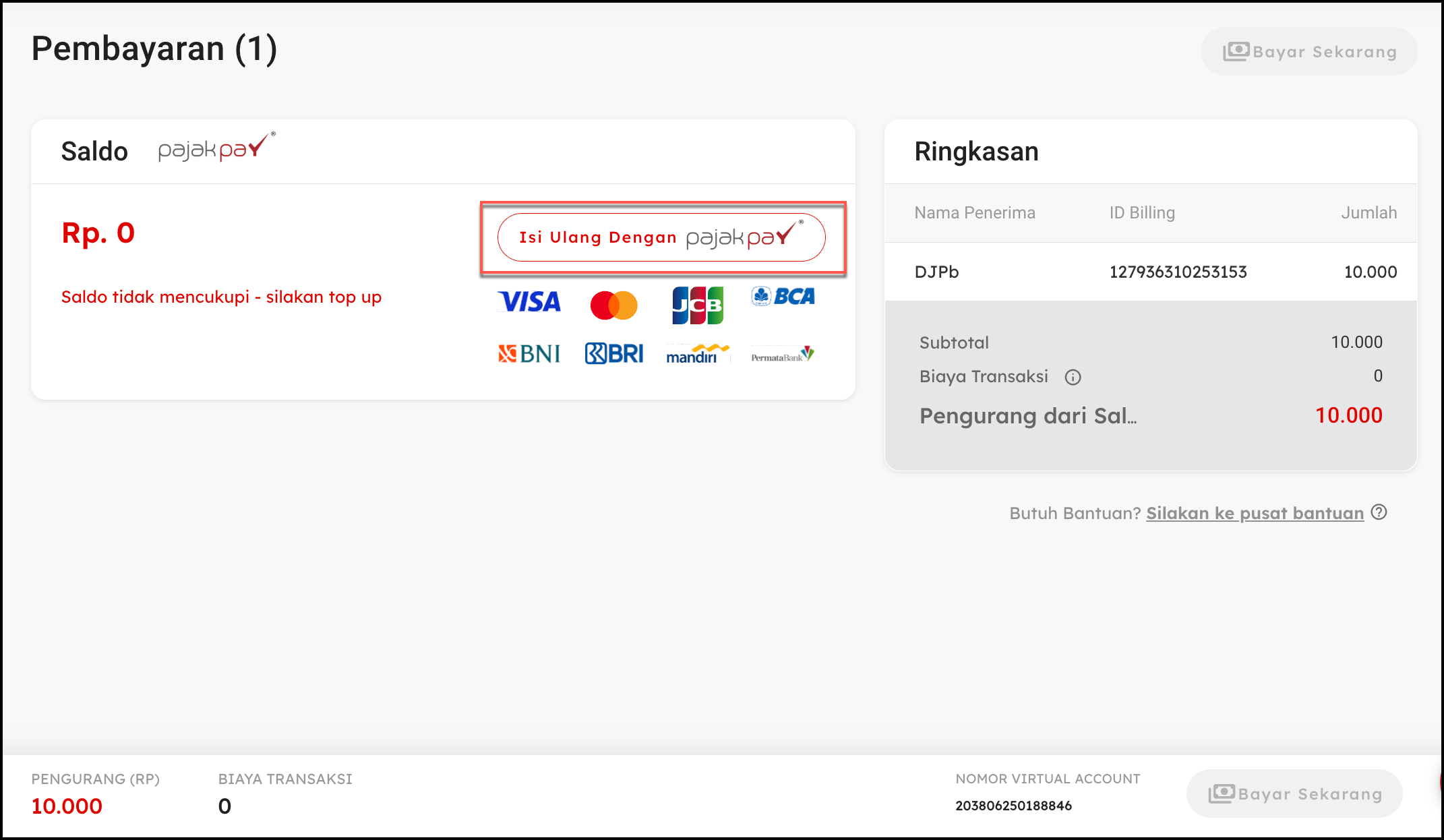Click top Bayar Sekarang button
Screen dimensions: 1444x840
point(1308,51)
